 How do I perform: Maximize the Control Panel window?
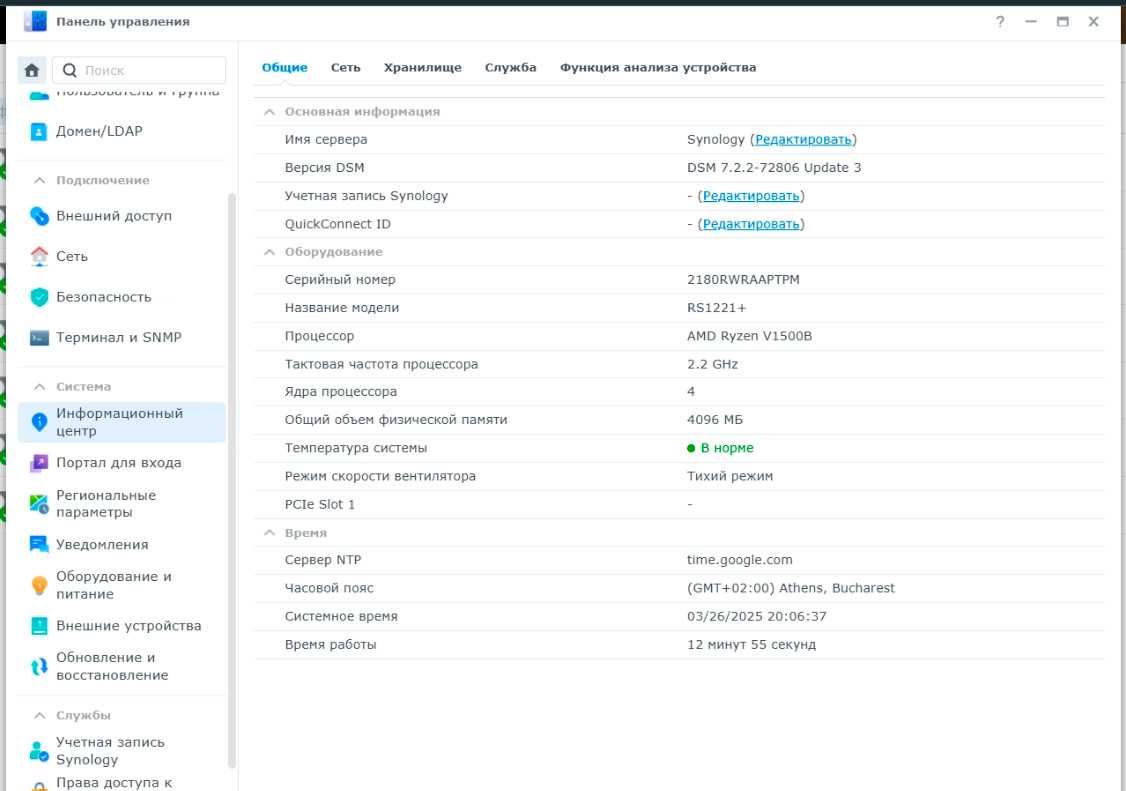pyautogui.click(x=1062, y=22)
